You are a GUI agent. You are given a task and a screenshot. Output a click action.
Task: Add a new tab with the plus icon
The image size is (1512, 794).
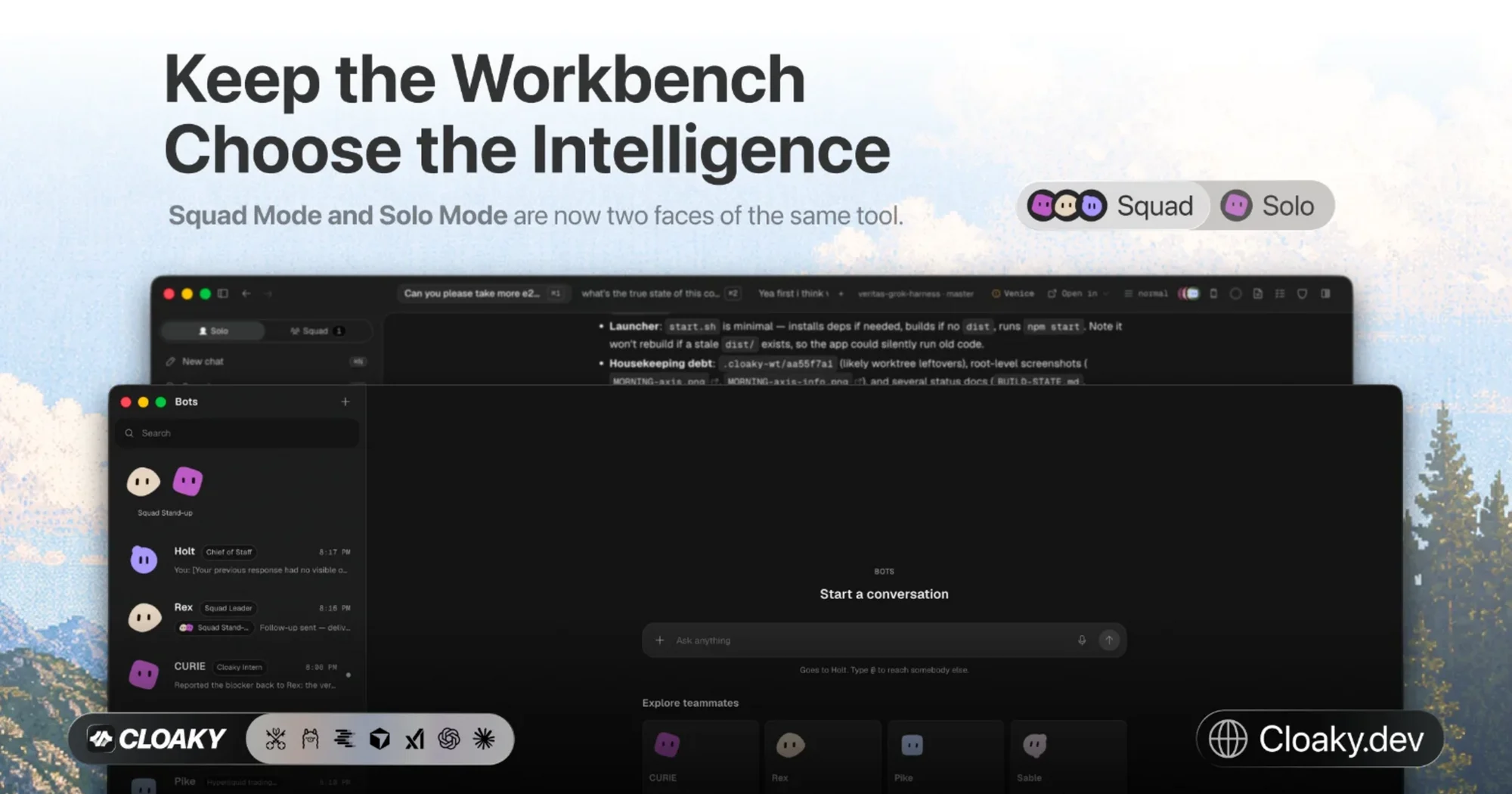[841, 293]
